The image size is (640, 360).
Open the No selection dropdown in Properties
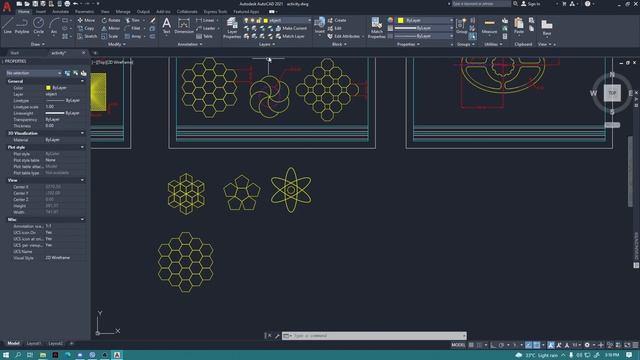pyautogui.click(x=34, y=73)
